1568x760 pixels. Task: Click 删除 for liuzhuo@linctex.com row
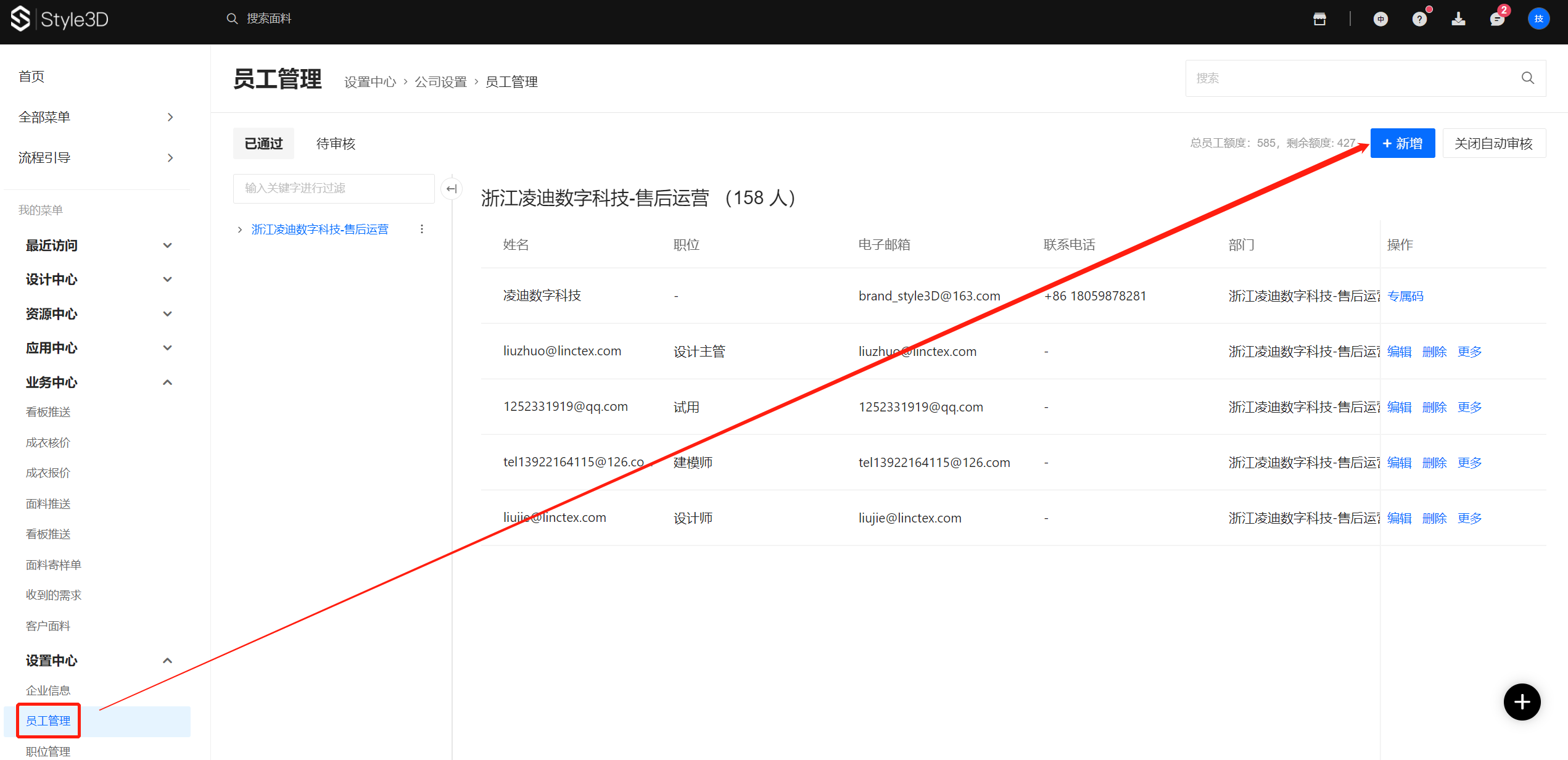[1434, 352]
